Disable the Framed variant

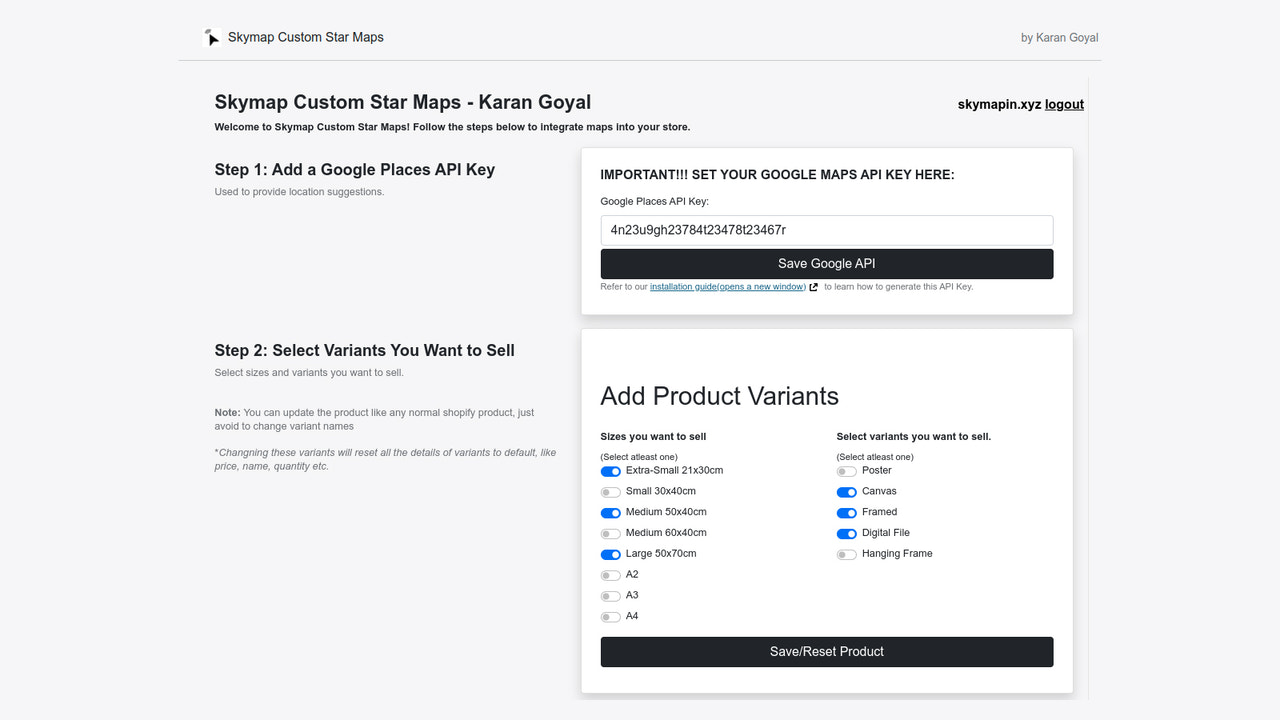tap(846, 512)
